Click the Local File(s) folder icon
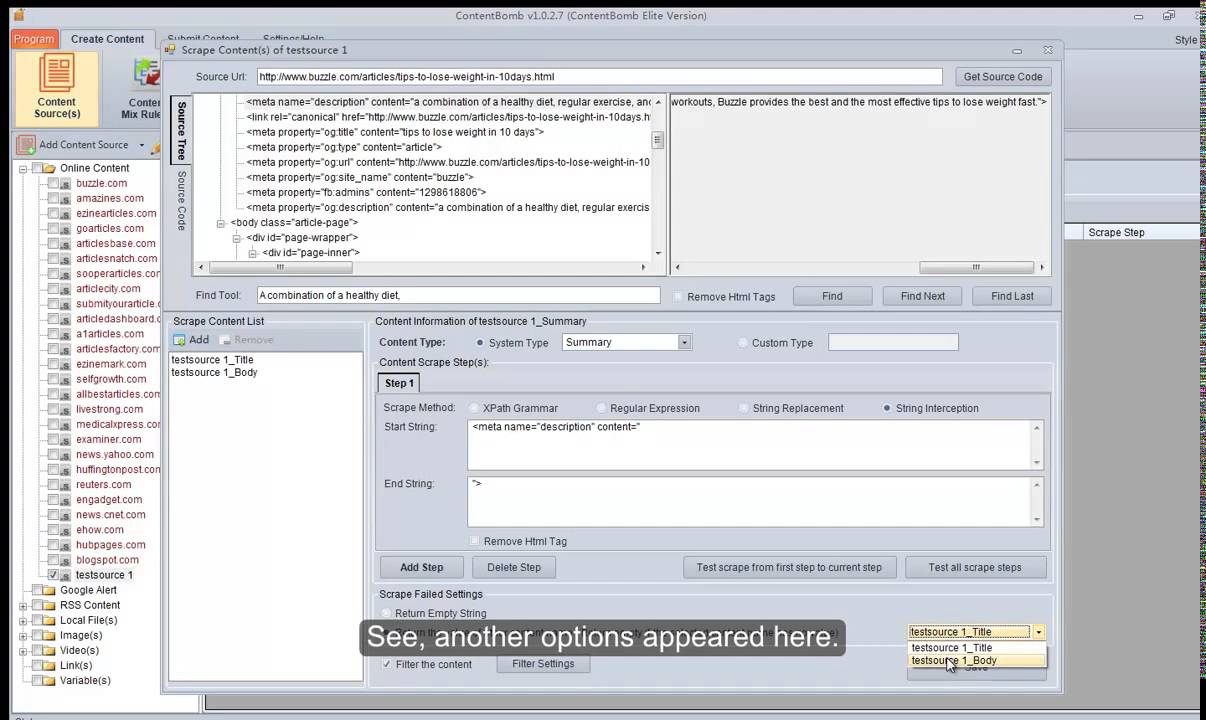The width and height of the screenshot is (1206, 720). click(x=49, y=620)
